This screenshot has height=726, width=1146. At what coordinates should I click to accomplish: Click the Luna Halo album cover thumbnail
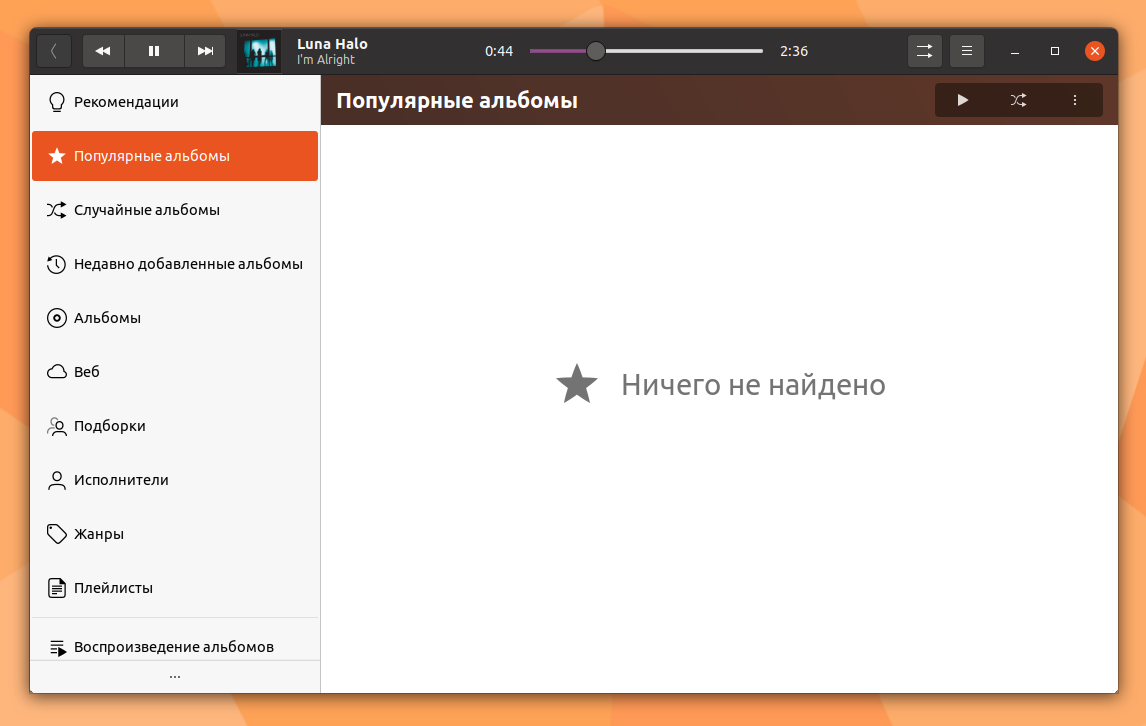(x=259, y=51)
